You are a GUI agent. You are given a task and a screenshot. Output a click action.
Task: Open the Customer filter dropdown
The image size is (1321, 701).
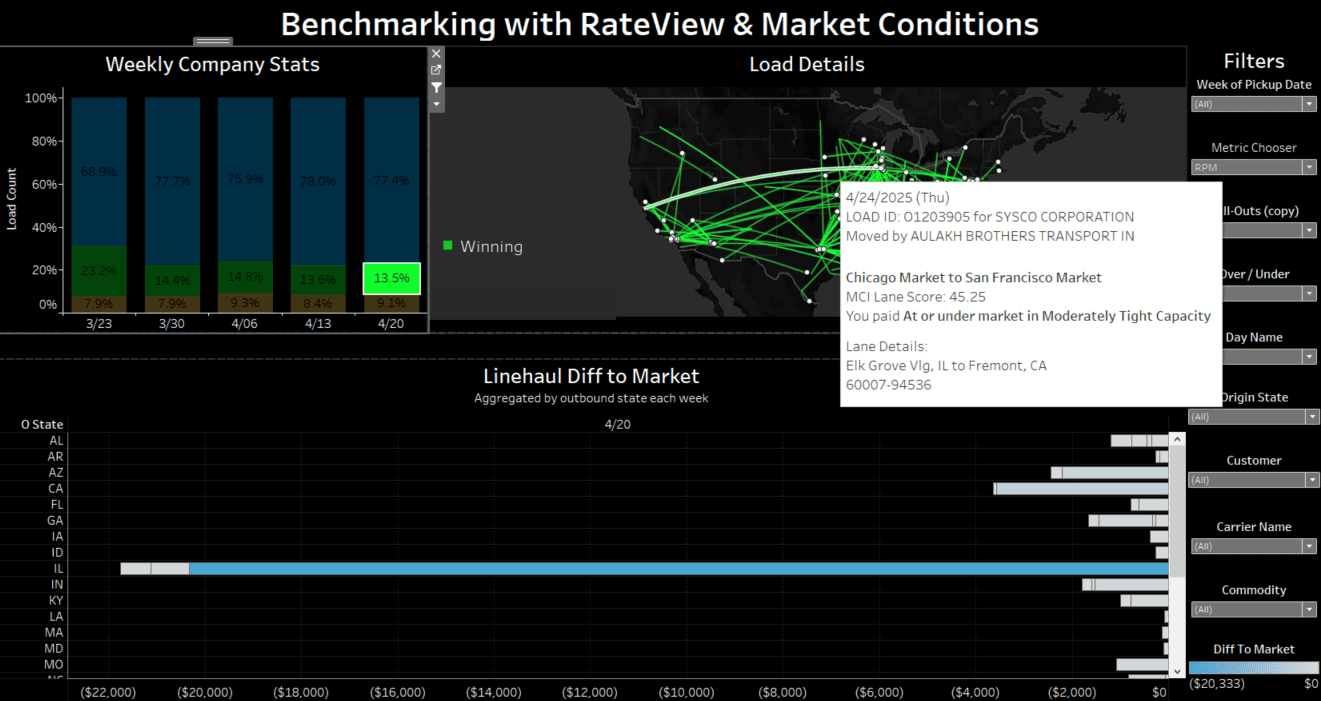pyautogui.click(x=1254, y=480)
